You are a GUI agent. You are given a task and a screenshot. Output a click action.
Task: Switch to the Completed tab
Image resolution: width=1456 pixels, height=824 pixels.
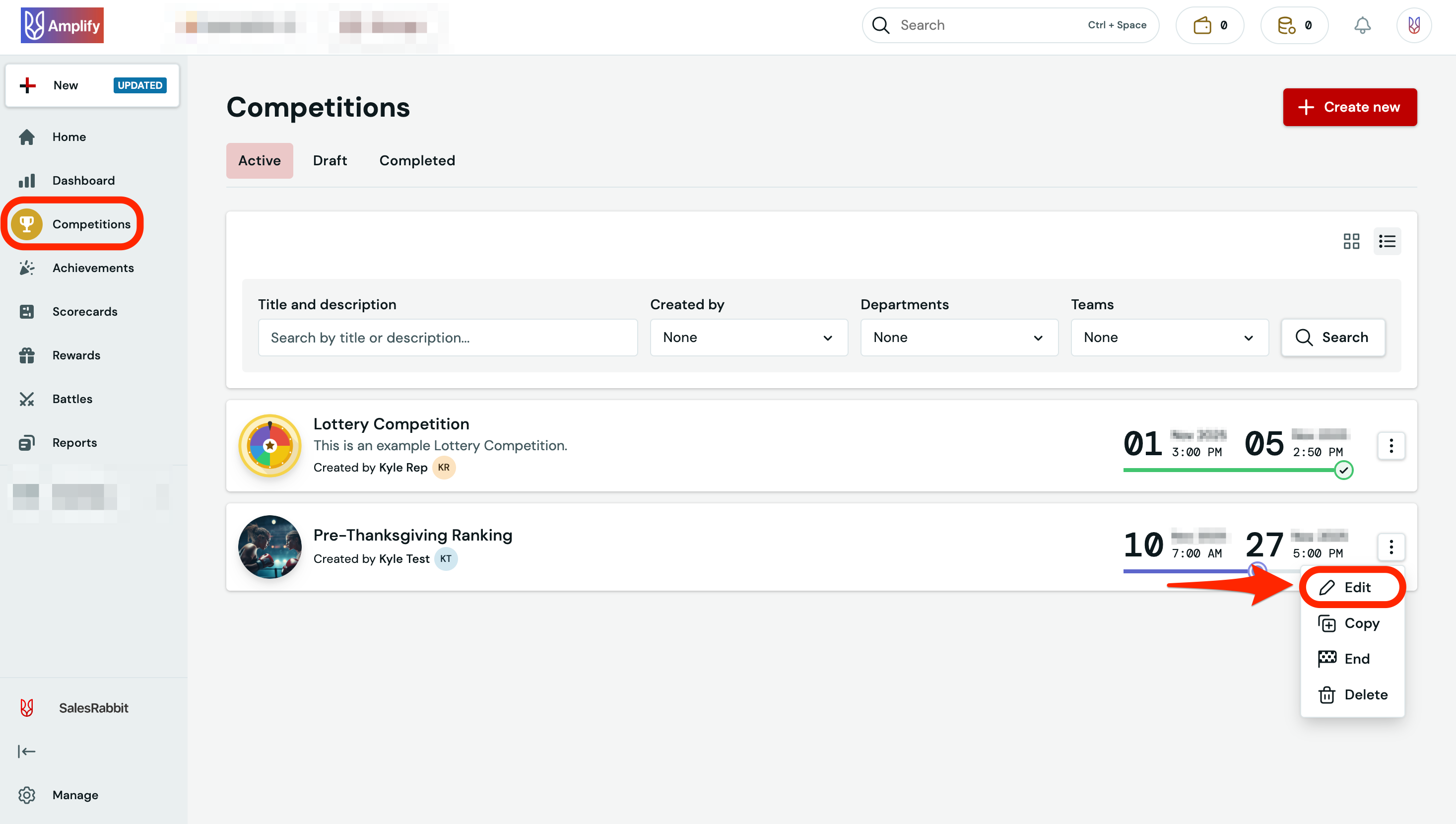pos(417,161)
